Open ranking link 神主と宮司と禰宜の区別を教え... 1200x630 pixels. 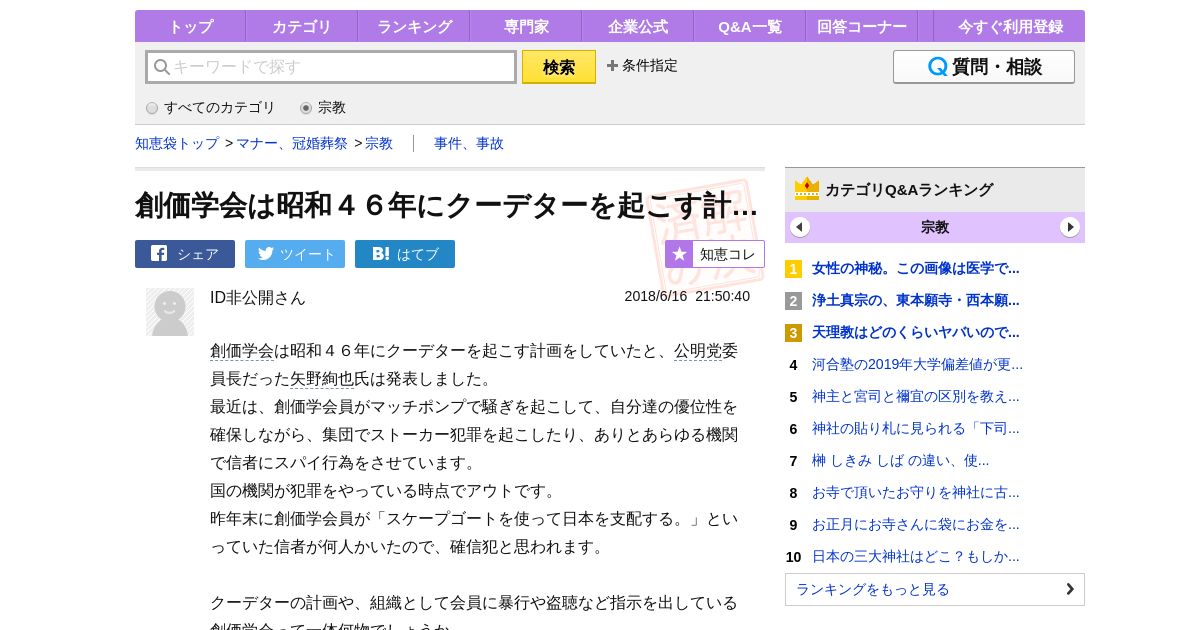pyautogui.click(x=916, y=396)
